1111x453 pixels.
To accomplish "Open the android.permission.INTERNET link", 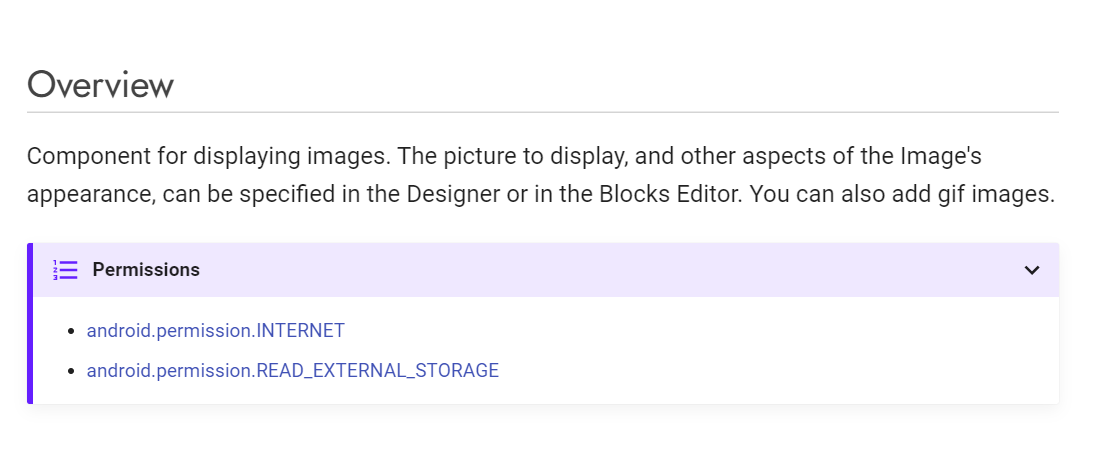I will 215,330.
